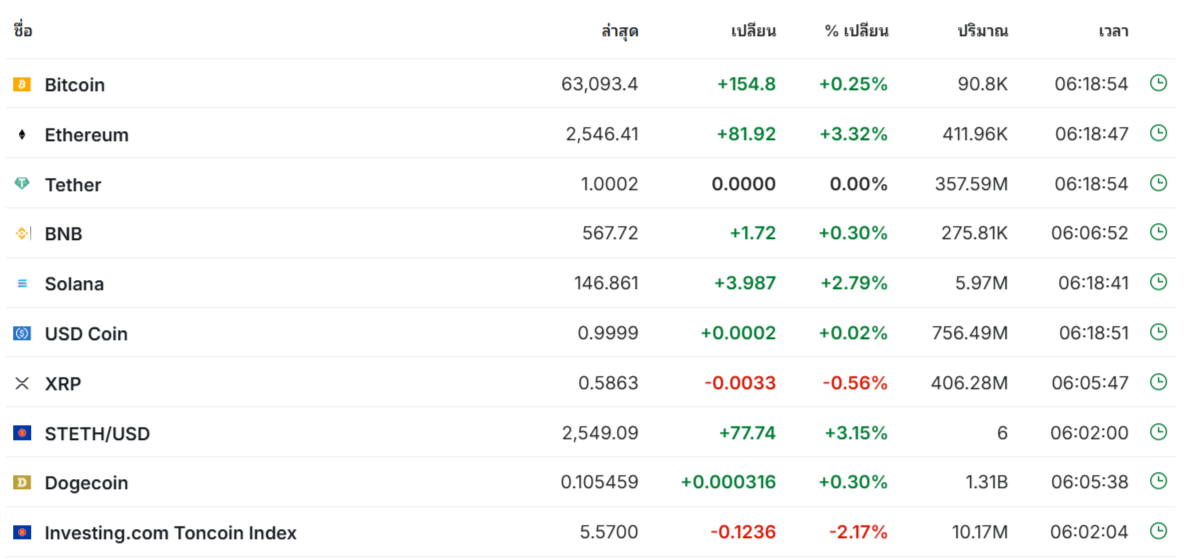Image resolution: width=1185 pixels, height=559 pixels.
Task: Click the STETH/USD flag icon
Action: [22, 433]
